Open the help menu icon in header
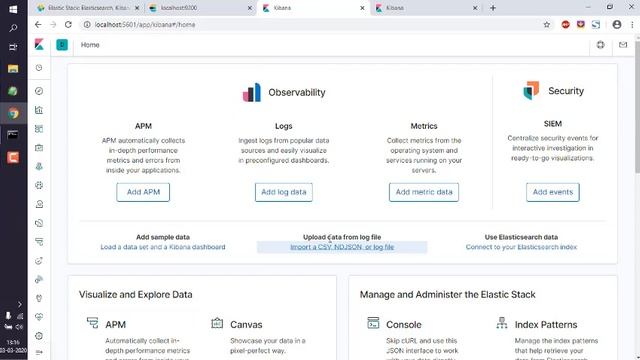 600,45
